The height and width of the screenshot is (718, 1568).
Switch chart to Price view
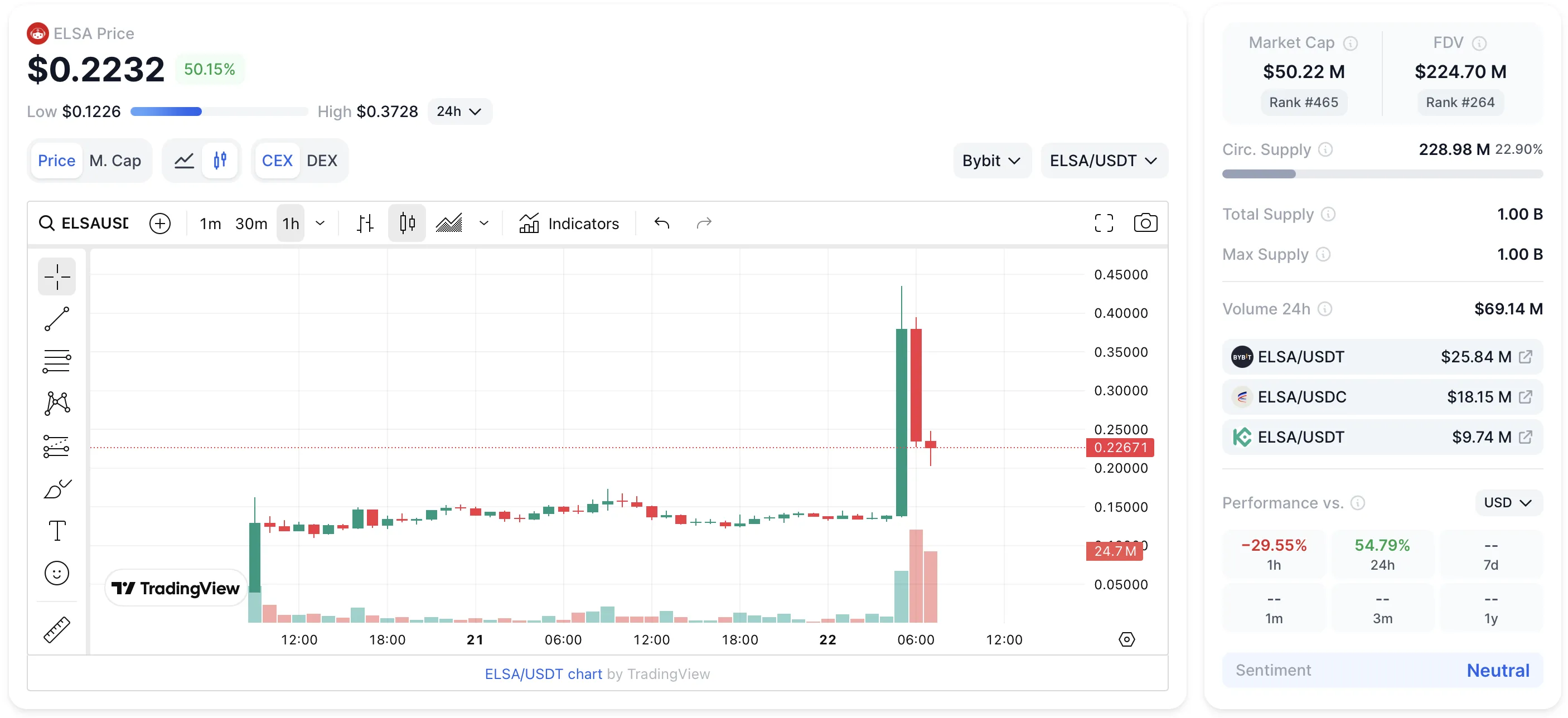pos(57,160)
